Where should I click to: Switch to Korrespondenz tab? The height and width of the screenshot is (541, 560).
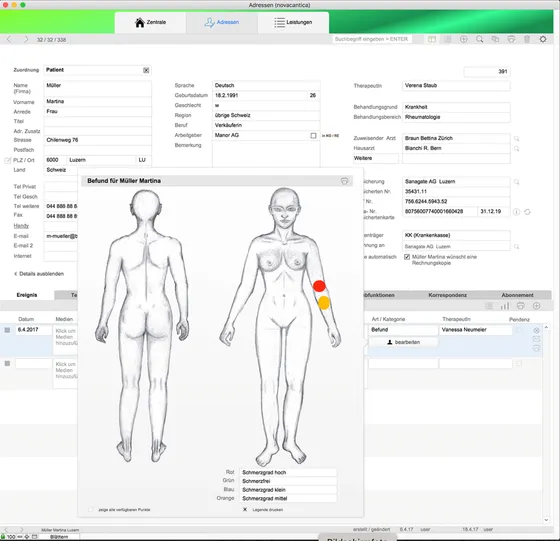(447, 295)
